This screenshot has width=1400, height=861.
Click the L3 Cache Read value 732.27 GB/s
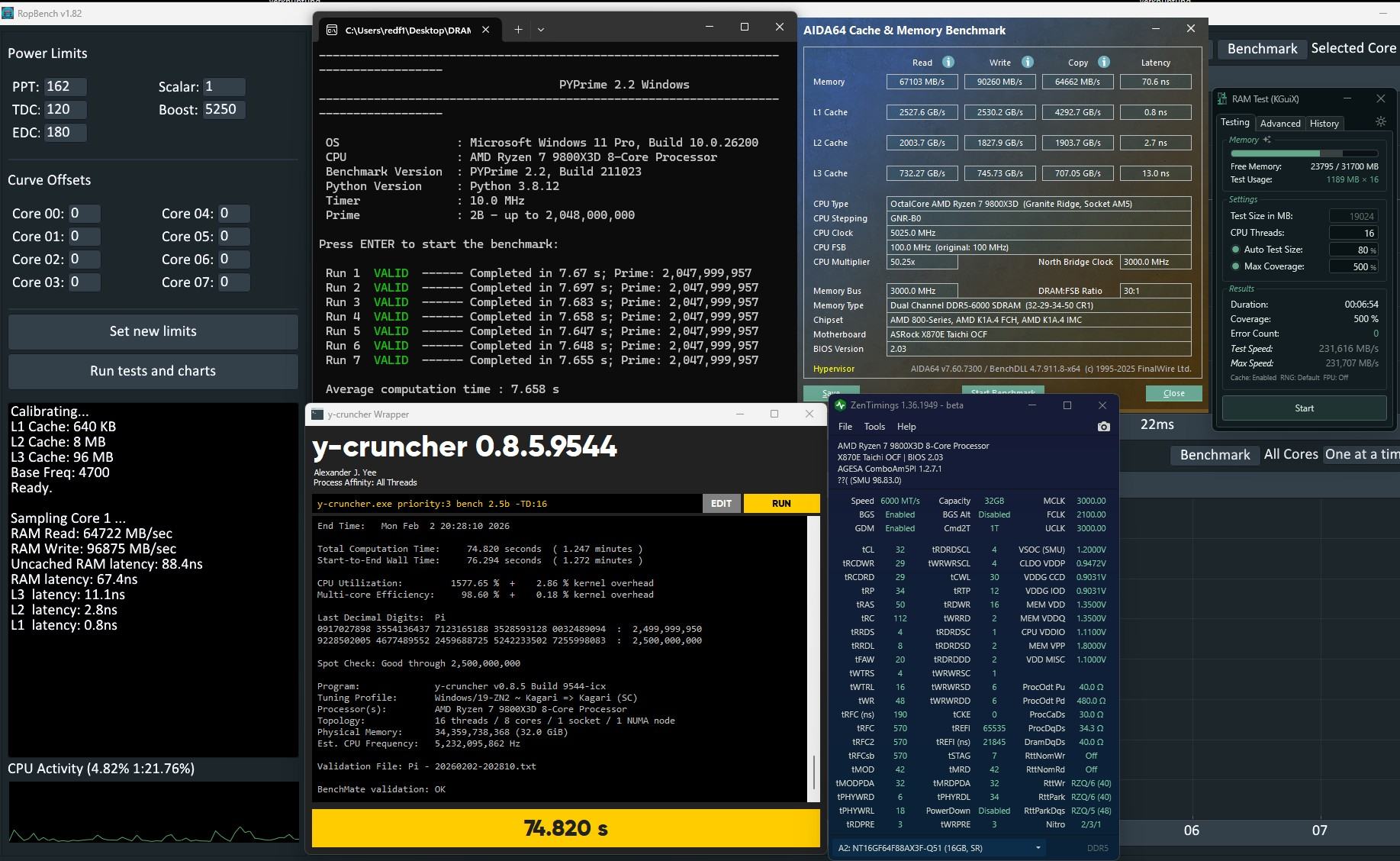(x=922, y=173)
